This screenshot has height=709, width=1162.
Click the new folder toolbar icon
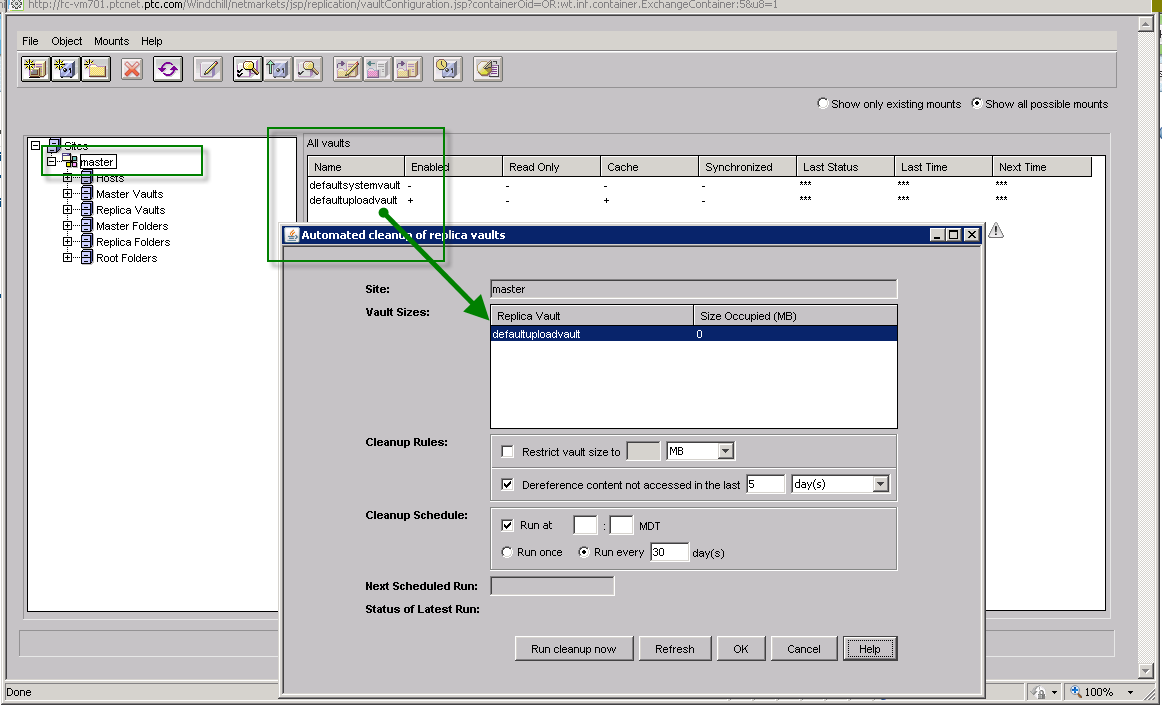pyautogui.click(x=95, y=69)
